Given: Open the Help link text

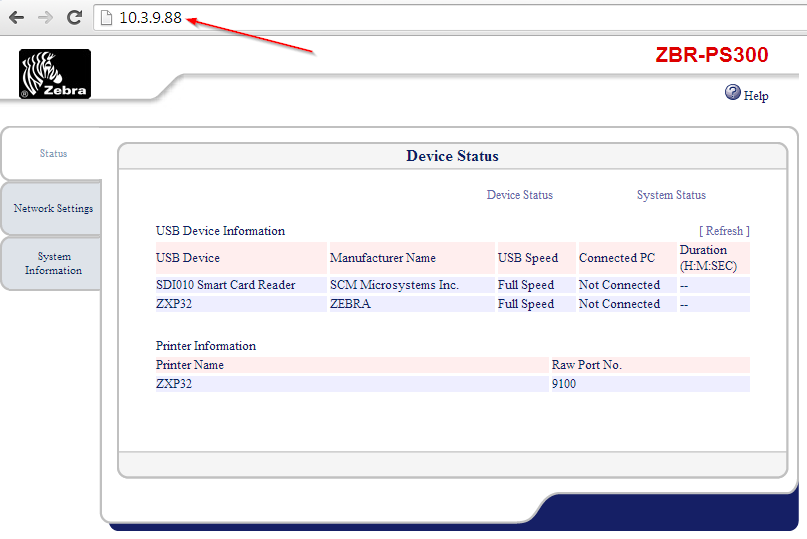Looking at the screenshot, I should tap(756, 96).
